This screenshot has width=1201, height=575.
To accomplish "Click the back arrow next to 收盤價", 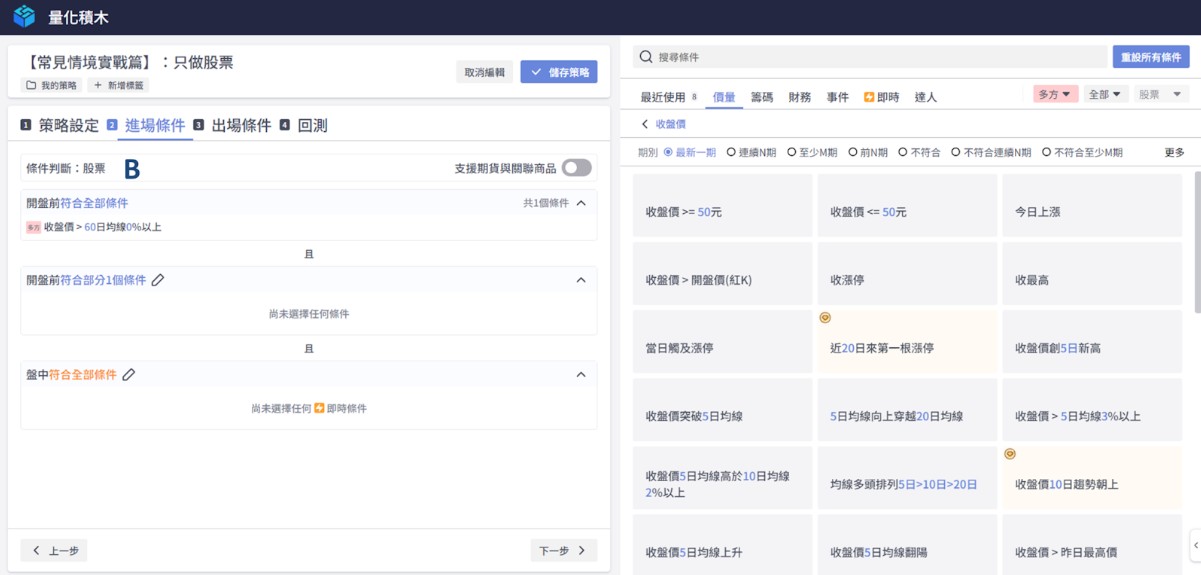I will tap(645, 124).
